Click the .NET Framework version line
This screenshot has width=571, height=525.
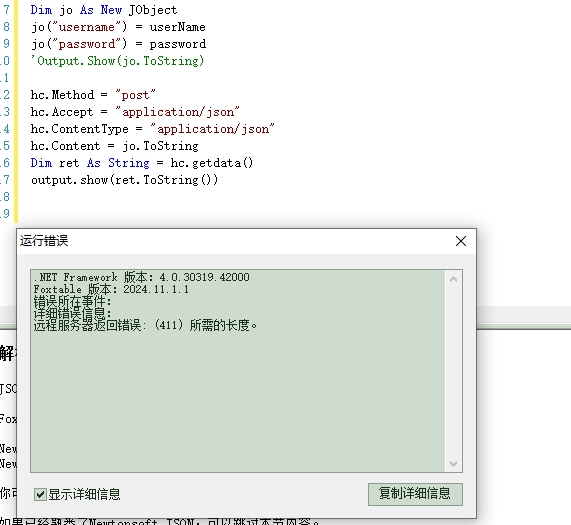point(141,277)
